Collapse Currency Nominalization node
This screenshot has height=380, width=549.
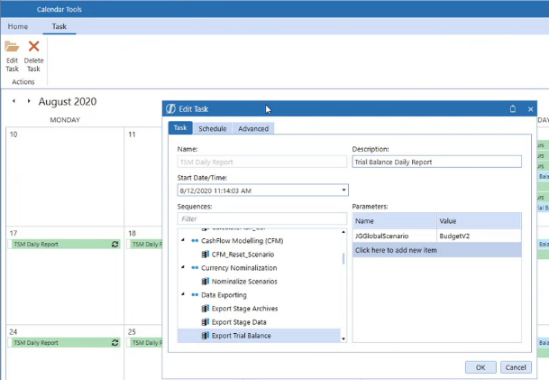tap(183, 267)
